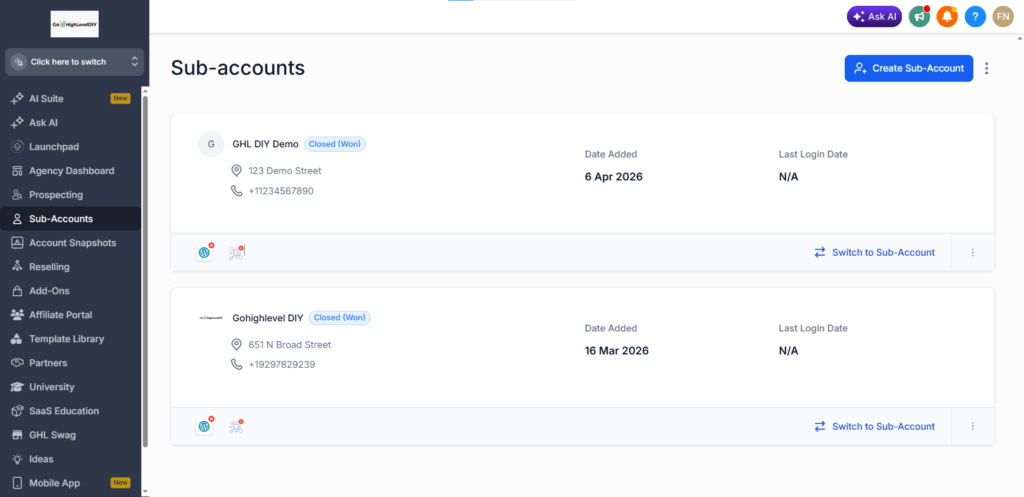Click the 16 Mar 2026 date
The height and width of the screenshot is (497, 1024).
[x=616, y=350]
